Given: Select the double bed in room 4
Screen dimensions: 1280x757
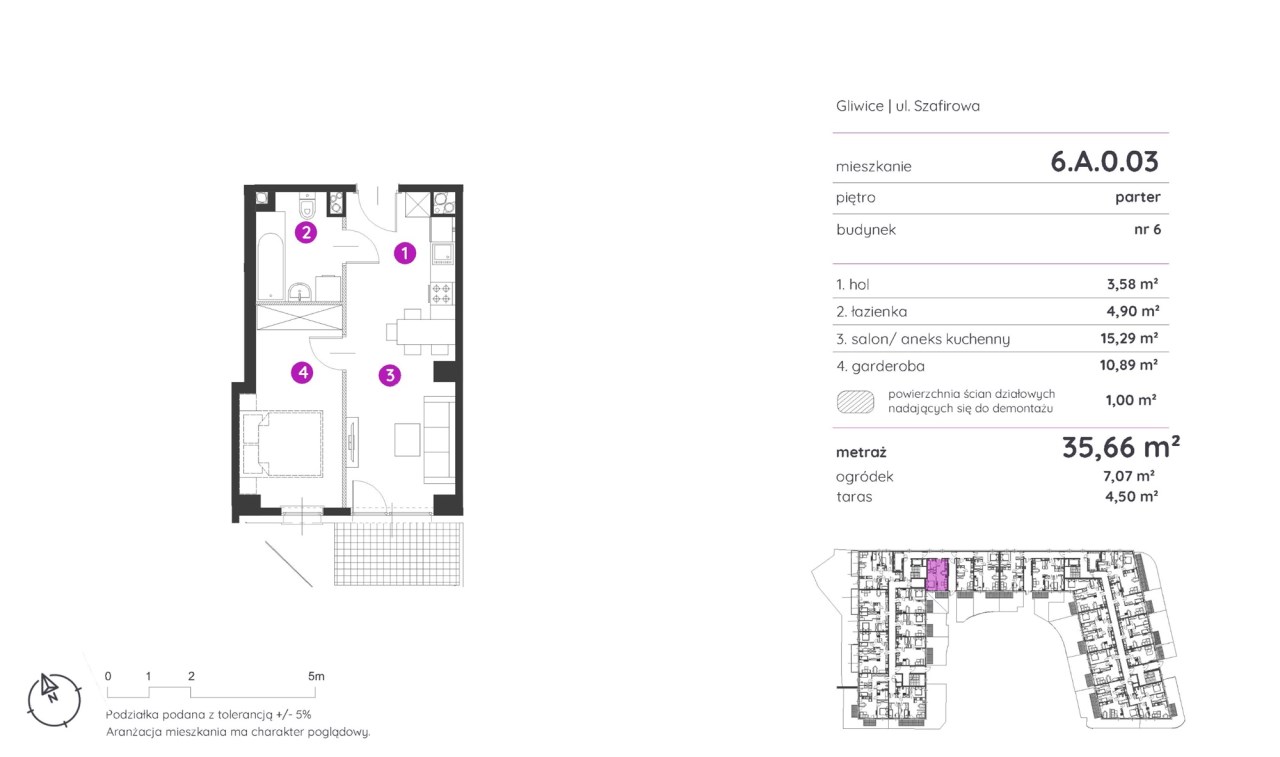Looking at the screenshot, I should tap(287, 443).
